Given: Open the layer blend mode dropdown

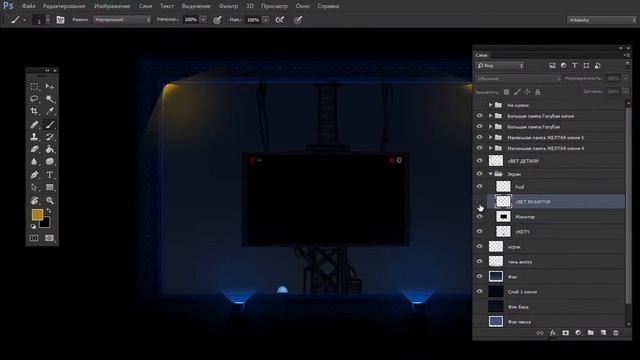Looking at the screenshot, I should (x=518, y=78).
